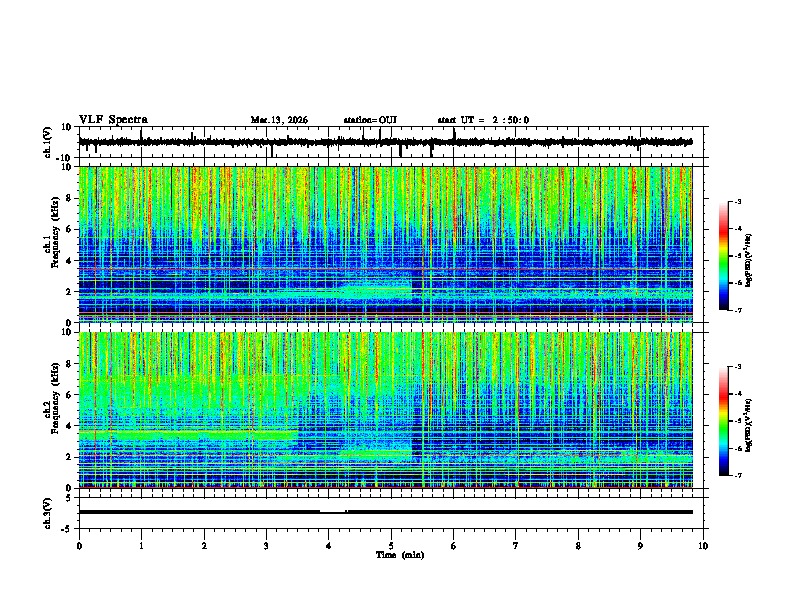The height and width of the screenshot is (612, 792).
Task: Click the ch.2 colorbar 'log(PSD)' unit label
Action: (x=748, y=426)
